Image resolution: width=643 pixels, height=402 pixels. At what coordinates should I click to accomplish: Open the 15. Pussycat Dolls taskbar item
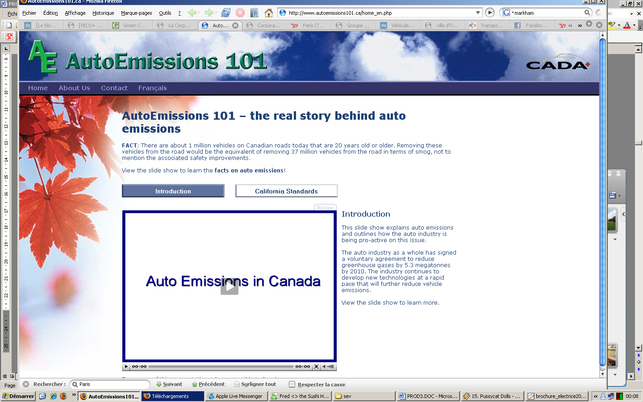(492, 396)
